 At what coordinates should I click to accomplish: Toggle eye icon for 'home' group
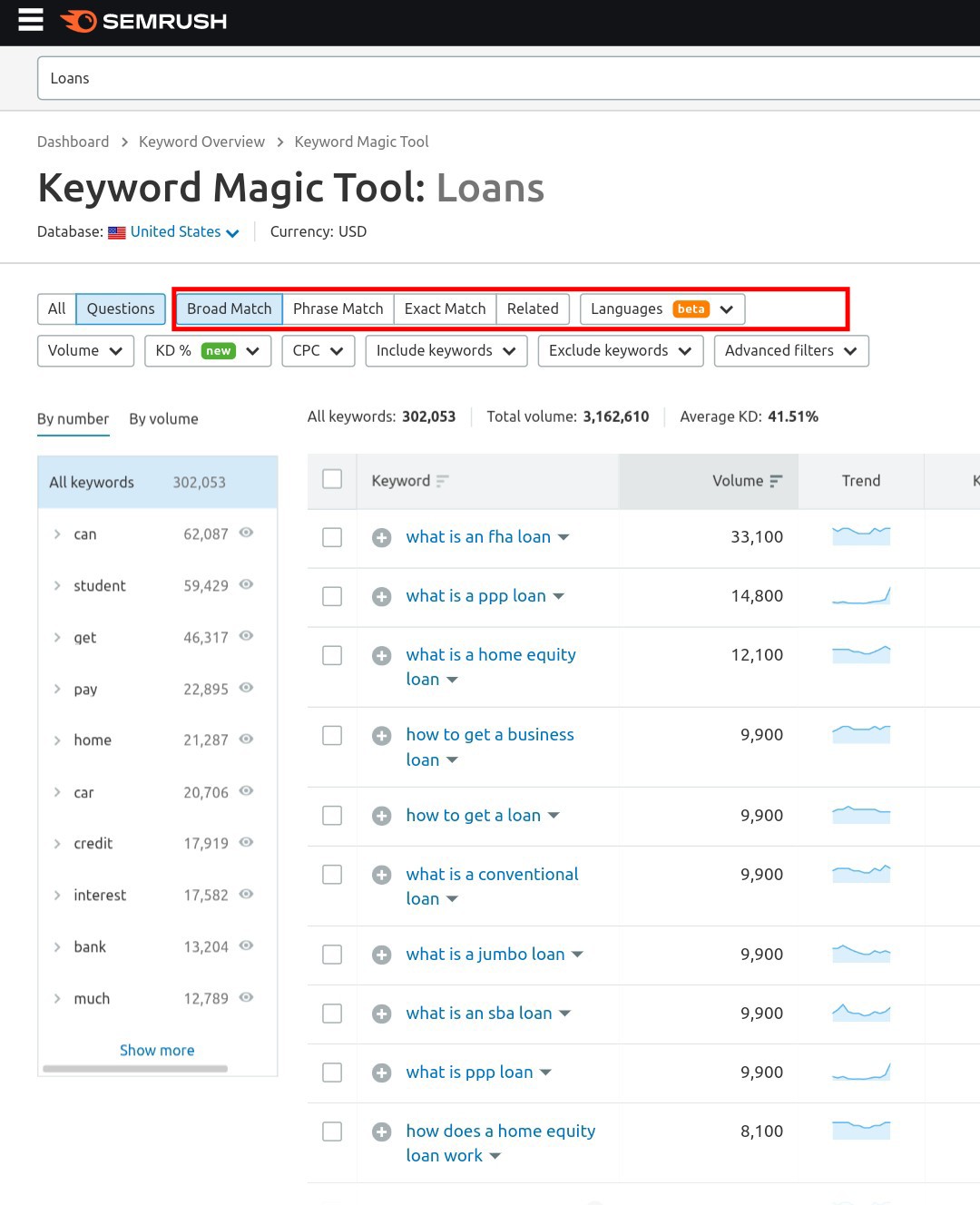click(x=246, y=740)
